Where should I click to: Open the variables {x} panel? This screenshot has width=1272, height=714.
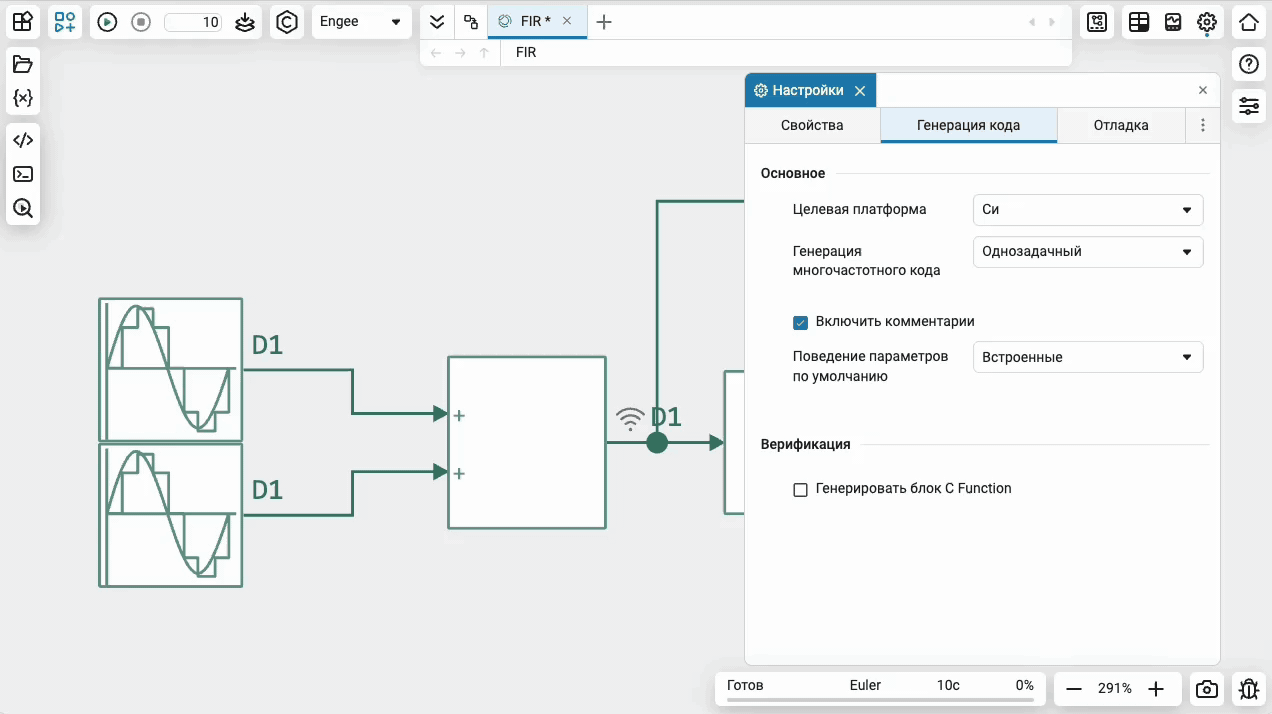coord(23,98)
